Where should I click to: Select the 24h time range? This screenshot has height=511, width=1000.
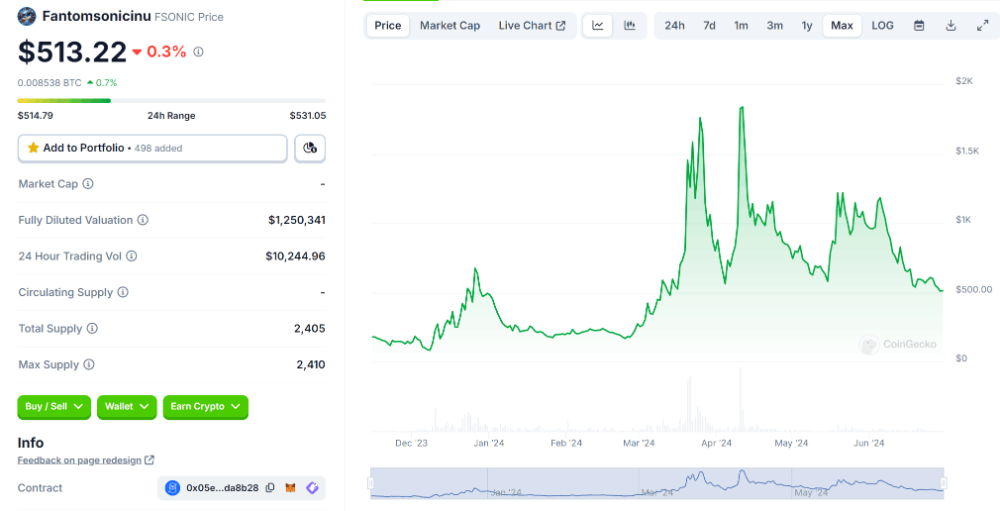[675, 26]
